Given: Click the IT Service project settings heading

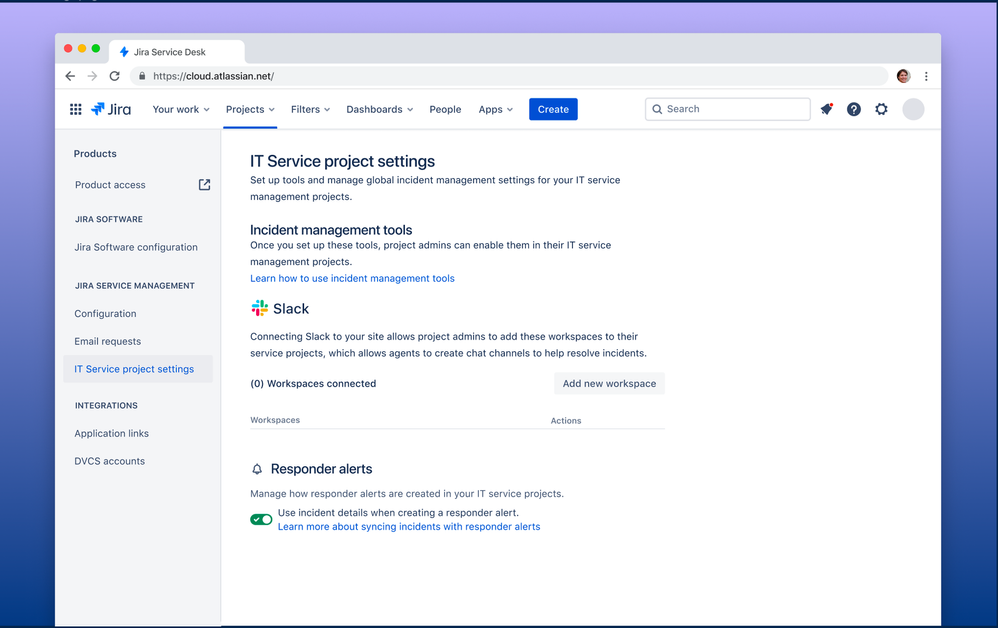Looking at the screenshot, I should (342, 161).
